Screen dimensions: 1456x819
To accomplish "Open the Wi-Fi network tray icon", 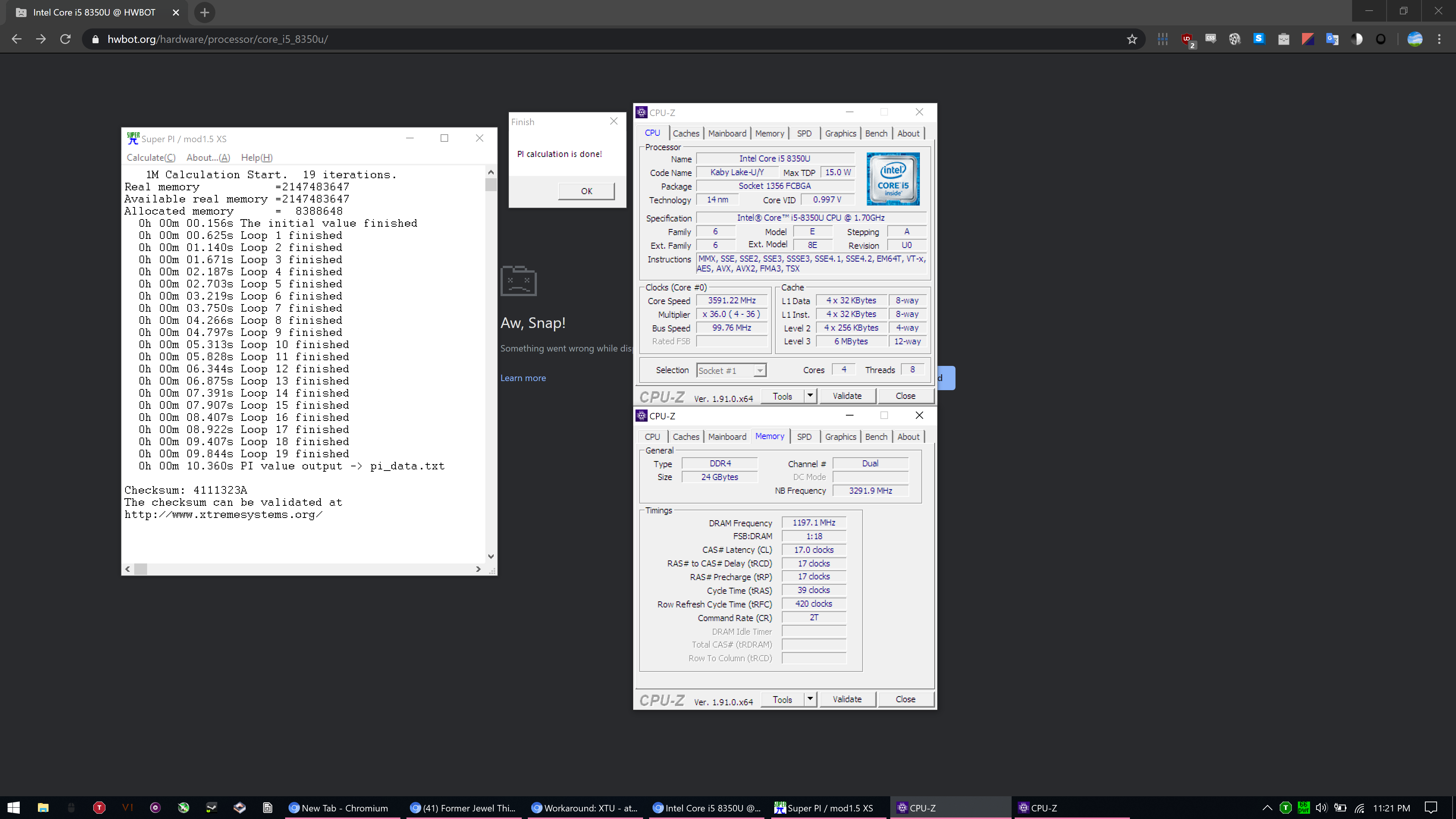I will pyautogui.click(x=1359, y=808).
